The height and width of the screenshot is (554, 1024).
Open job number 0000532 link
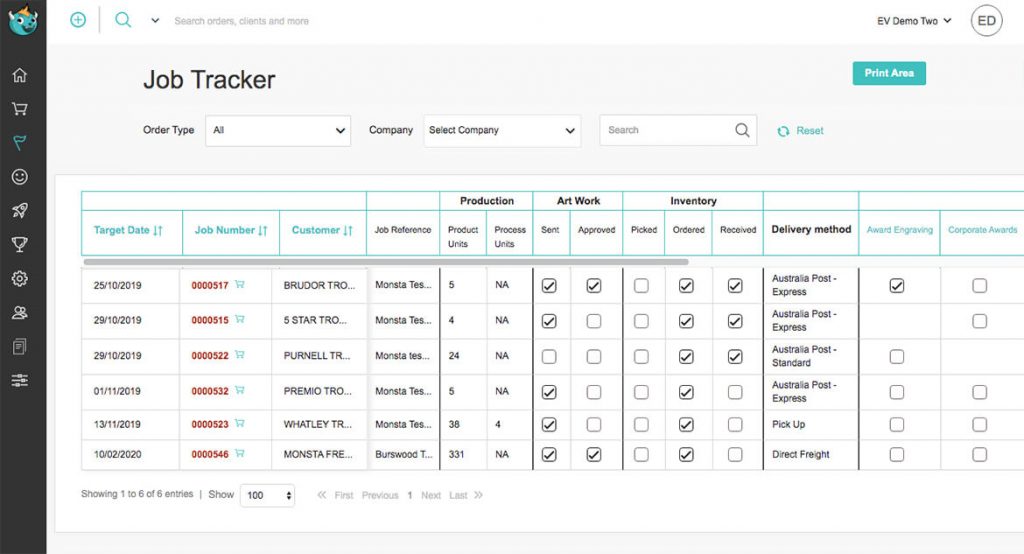(210, 391)
